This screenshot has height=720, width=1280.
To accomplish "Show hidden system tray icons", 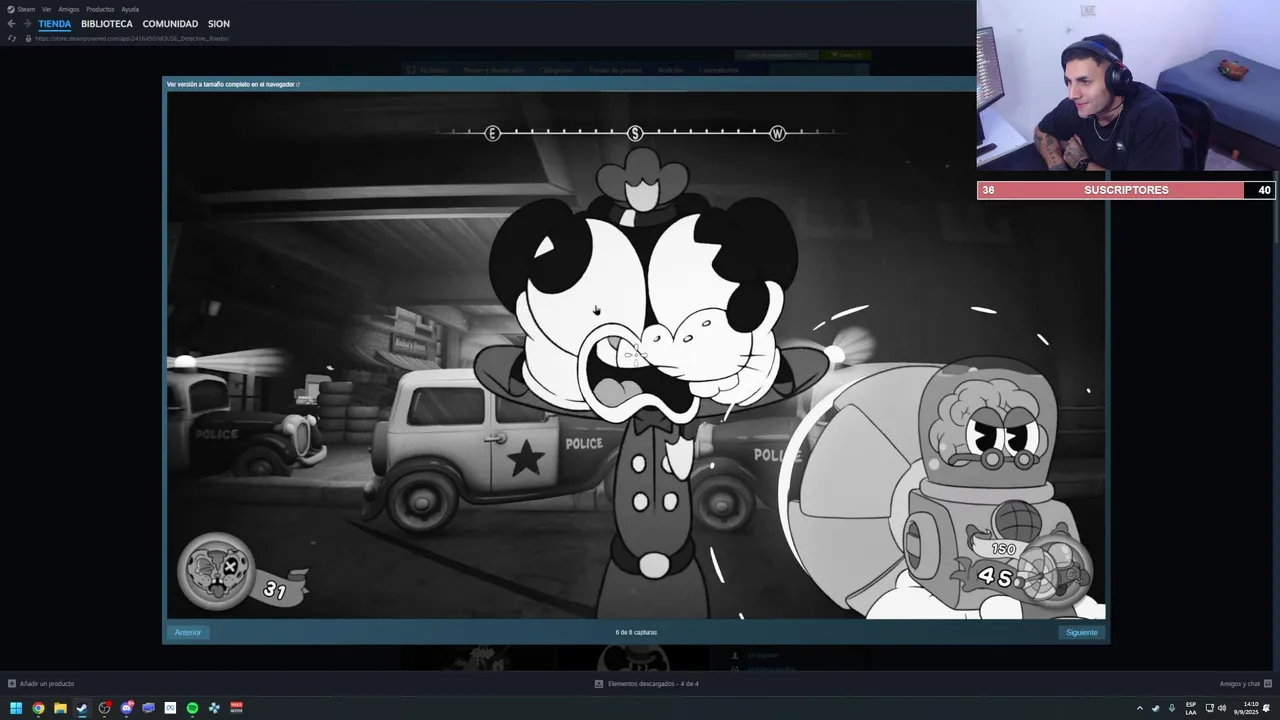I will coord(1139,708).
